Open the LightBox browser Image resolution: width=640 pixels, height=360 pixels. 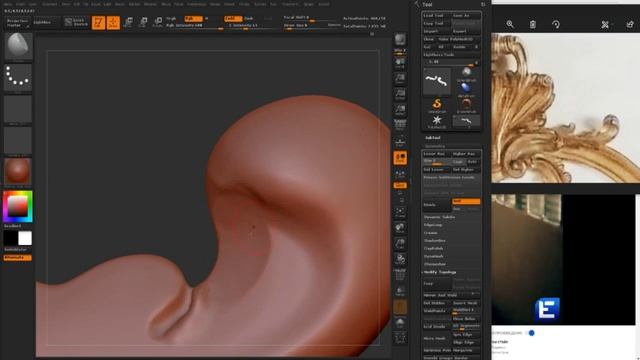(x=46, y=23)
